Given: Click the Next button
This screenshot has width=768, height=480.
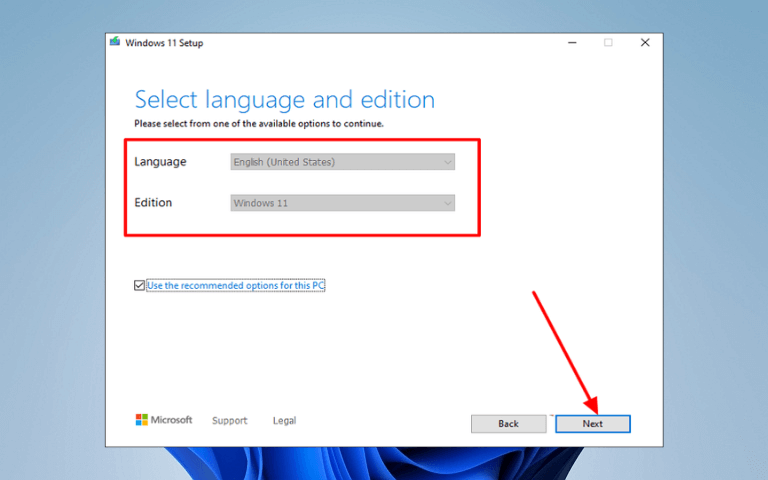Looking at the screenshot, I should (593, 424).
